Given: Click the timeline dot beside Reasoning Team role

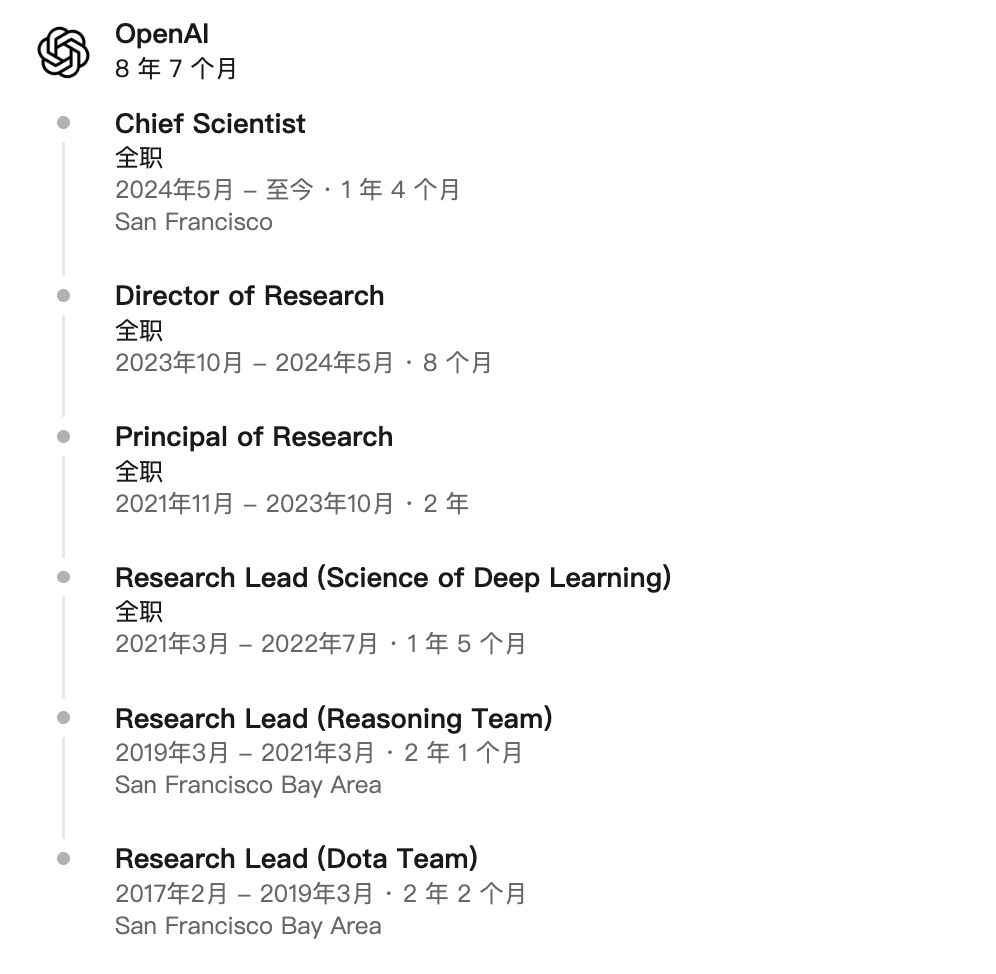Looking at the screenshot, I should (64, 717).
